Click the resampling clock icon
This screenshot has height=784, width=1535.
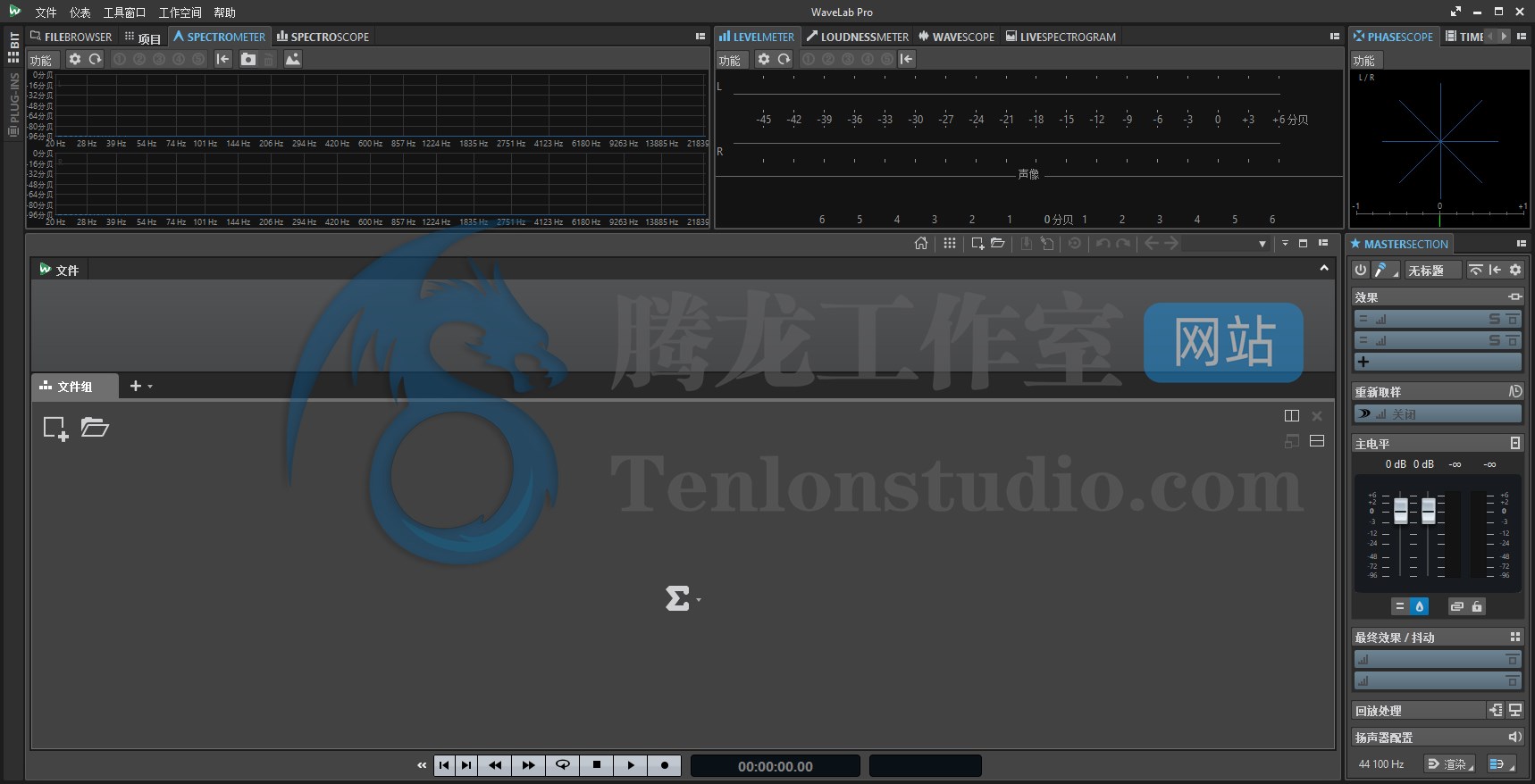tap(1515, 391)
